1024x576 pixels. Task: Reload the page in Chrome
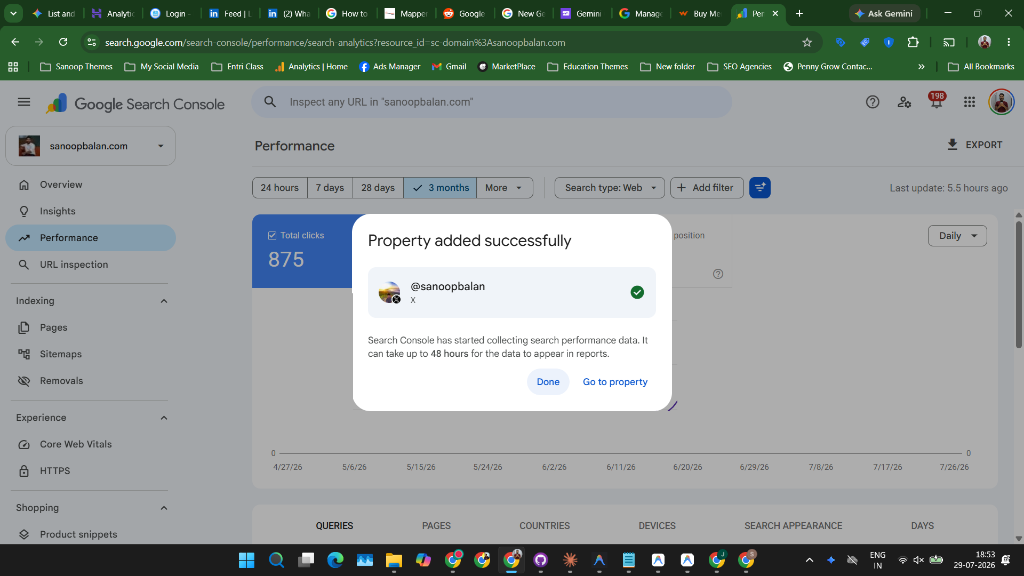[x=63, y=42]
